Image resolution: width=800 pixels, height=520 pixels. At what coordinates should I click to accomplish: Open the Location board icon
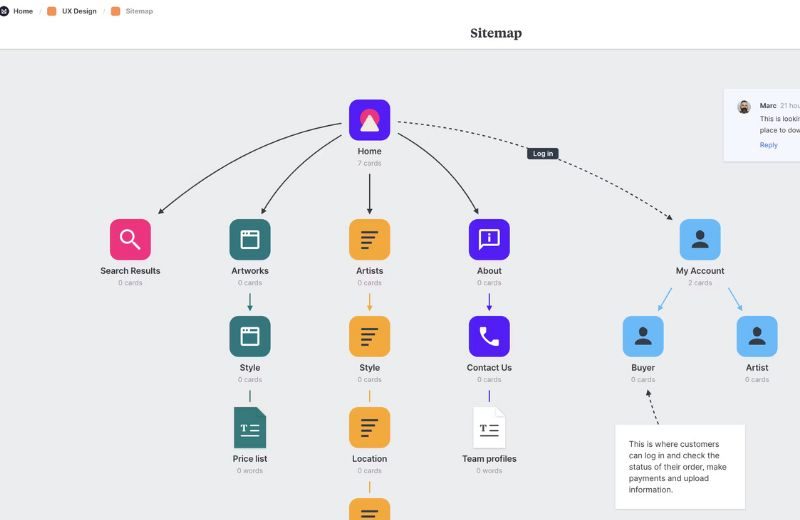[x=369, y=428]
